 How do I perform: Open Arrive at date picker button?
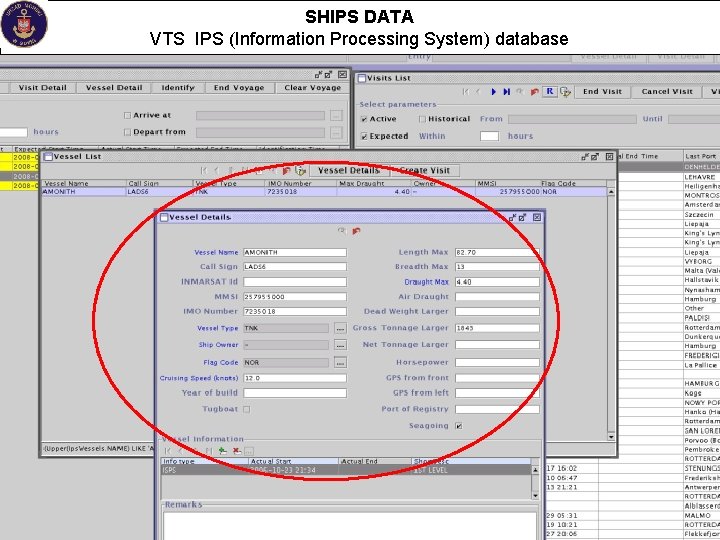(336, 115)
